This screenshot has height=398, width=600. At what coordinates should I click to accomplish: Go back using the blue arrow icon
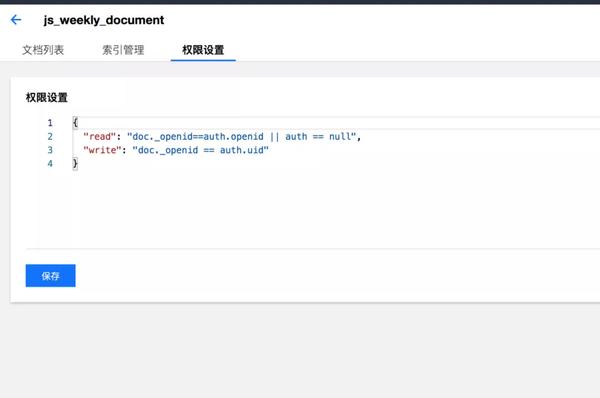(x=16, y=20)
